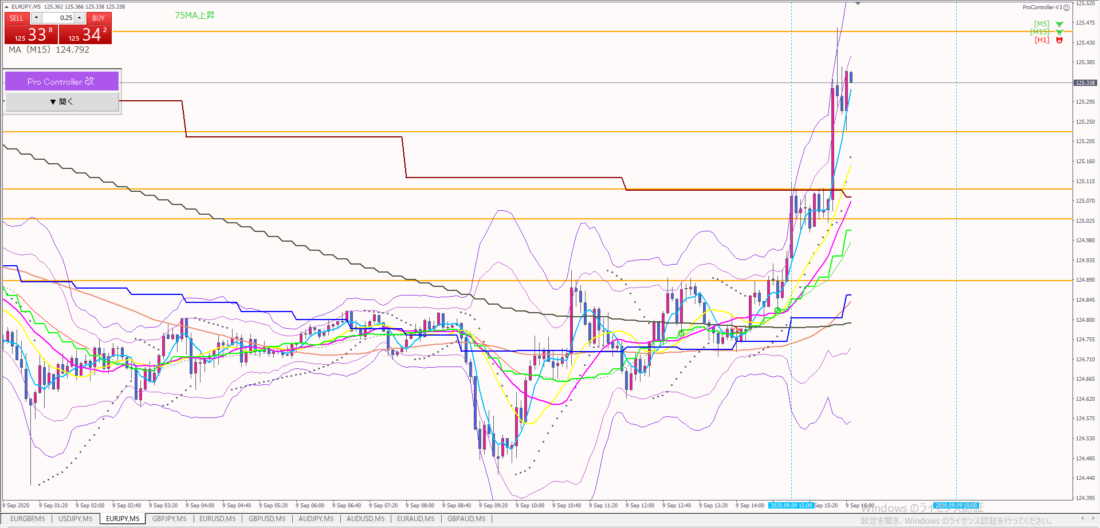
Task: Click the lot volume field showing 0.25
Action: 59,18
